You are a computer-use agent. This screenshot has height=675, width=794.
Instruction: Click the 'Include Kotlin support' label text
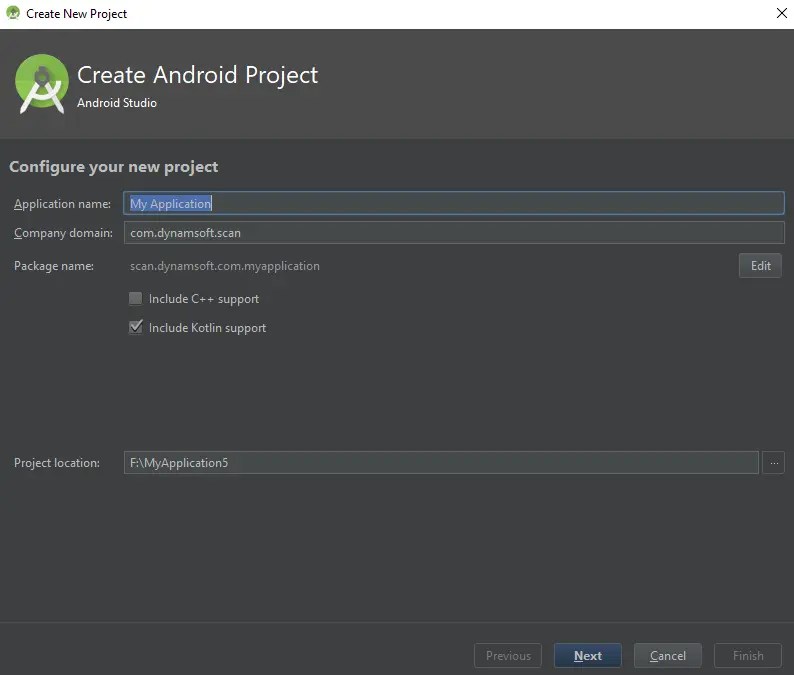tap(208, 328)
